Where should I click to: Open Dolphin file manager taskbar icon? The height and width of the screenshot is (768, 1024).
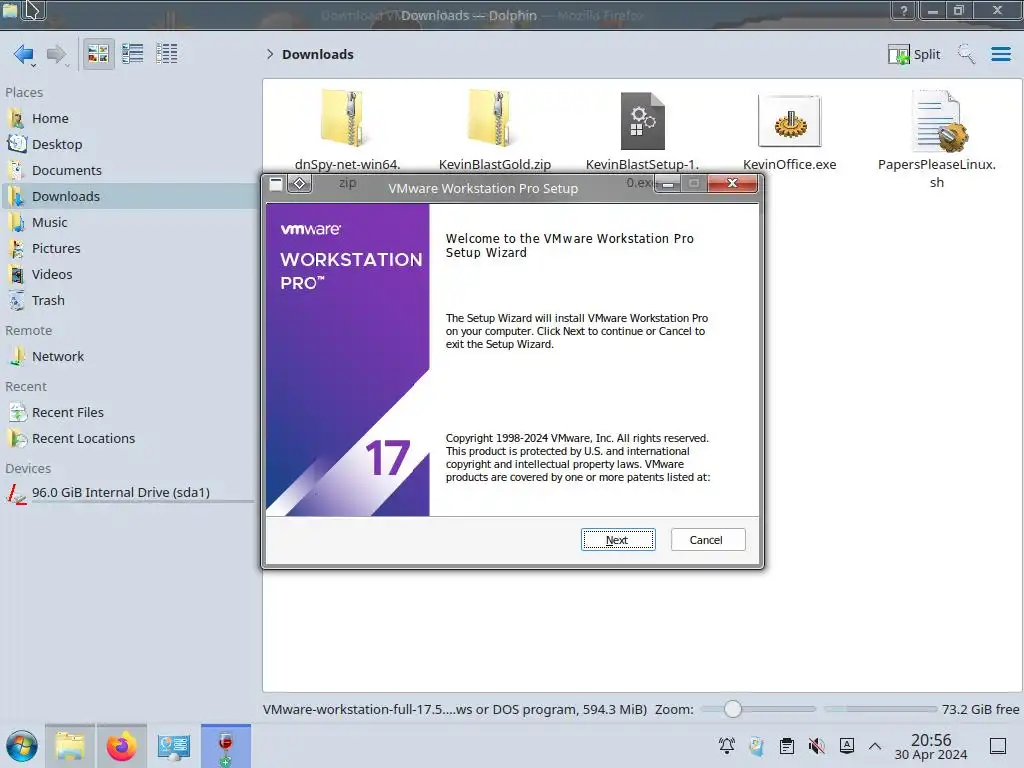coord(70,746)
